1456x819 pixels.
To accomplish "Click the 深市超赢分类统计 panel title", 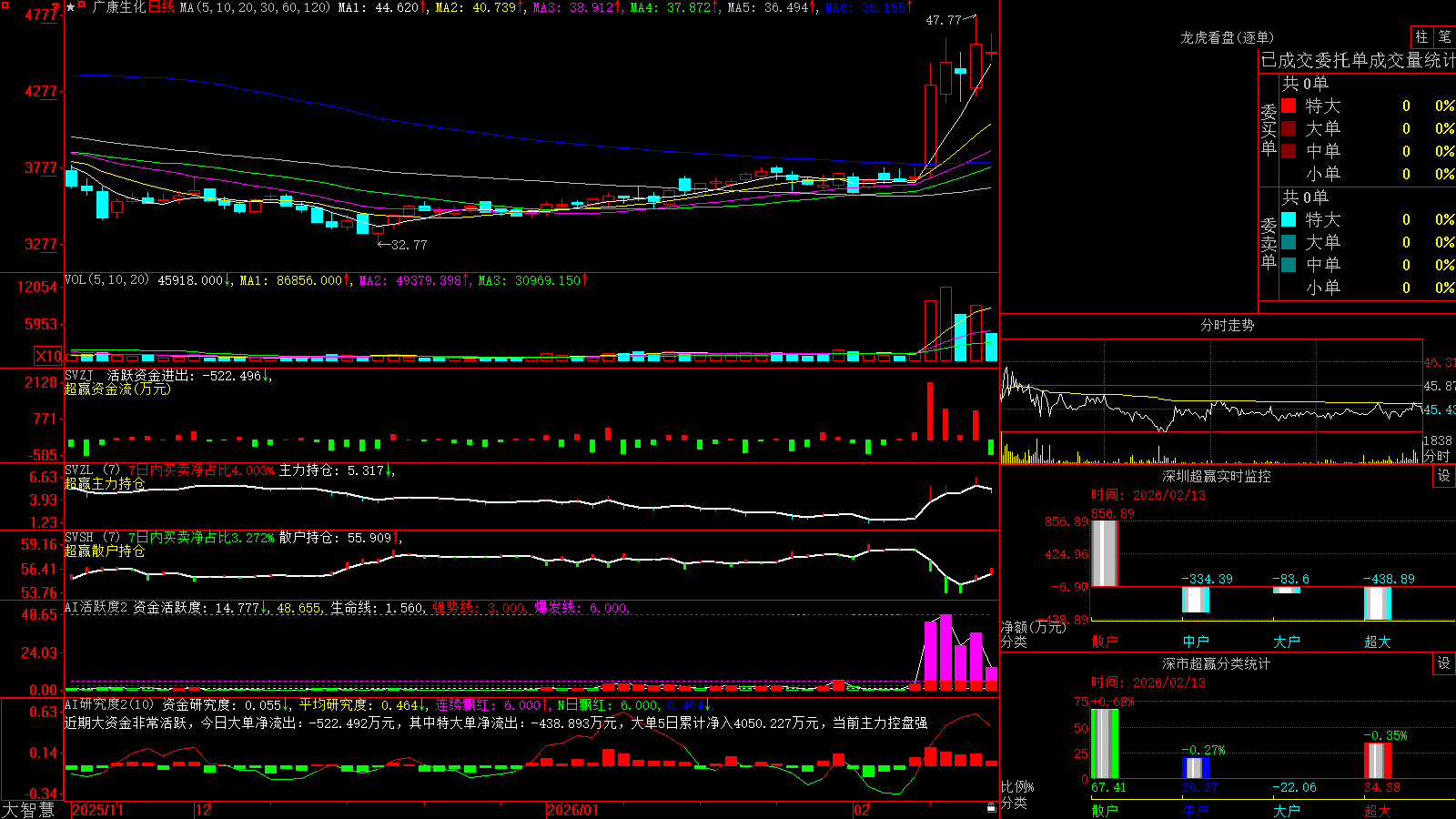I will [1217, 663].
